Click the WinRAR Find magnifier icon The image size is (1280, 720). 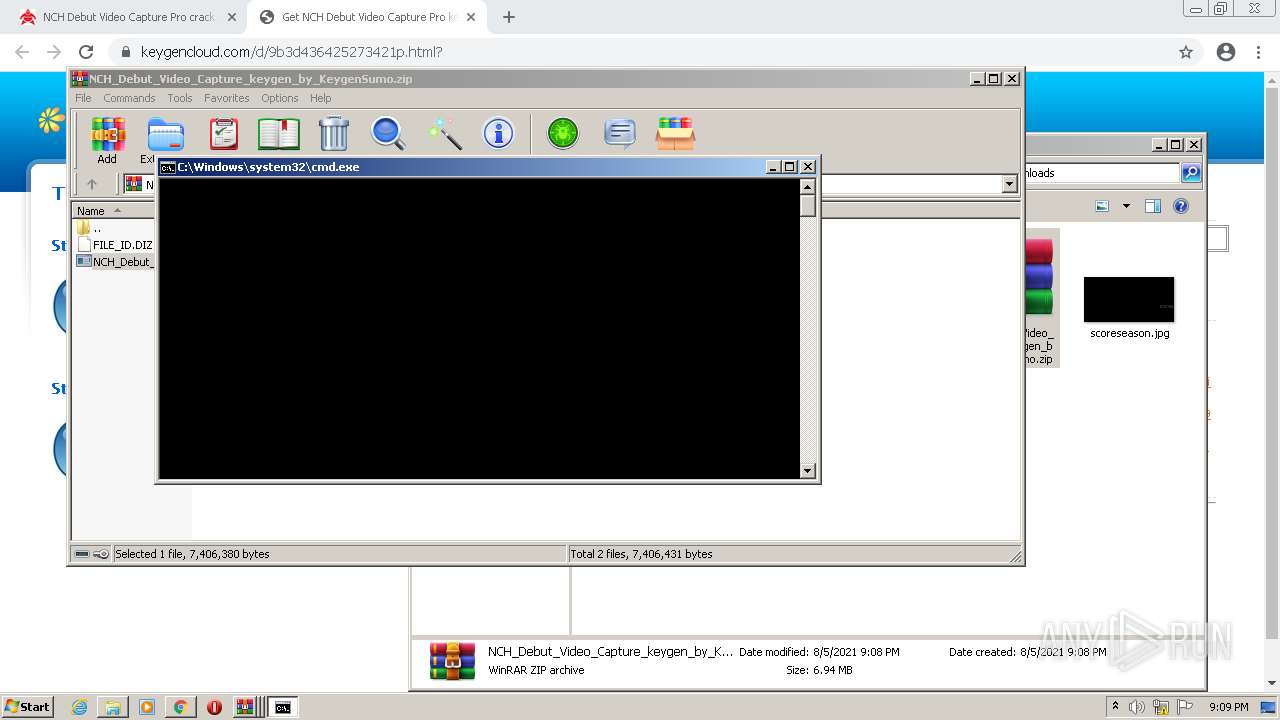[x=388, y=134]
